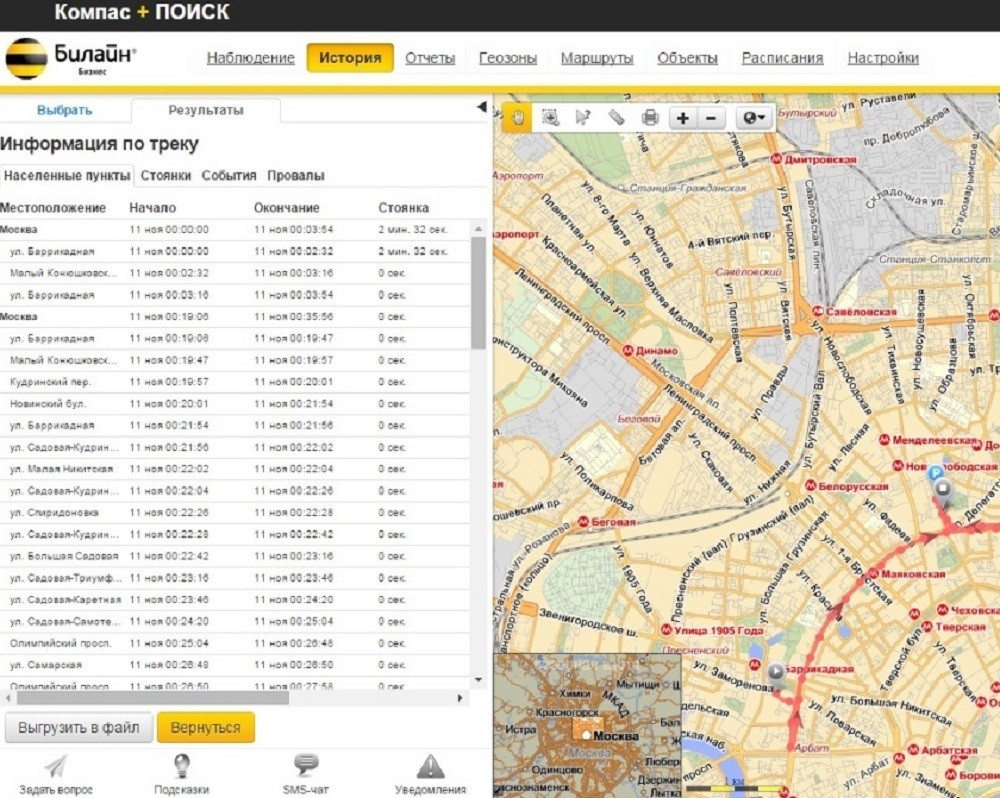Image resolution: width=1000 pixels, height=798 pixels.
Task: Go to Наблюдение section
Action: pyautogui.click(x=251, y=58)
